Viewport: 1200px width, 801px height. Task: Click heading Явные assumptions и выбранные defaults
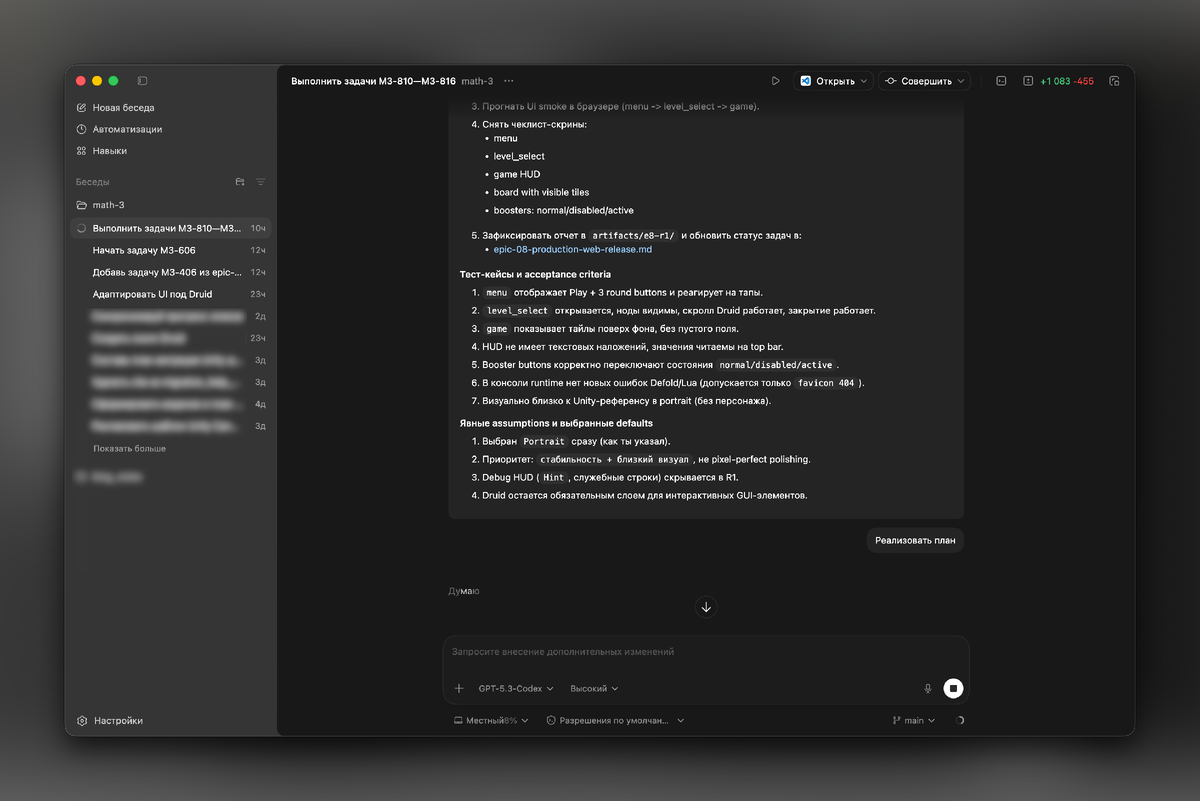pyautogui.click(x=556, y=423)
